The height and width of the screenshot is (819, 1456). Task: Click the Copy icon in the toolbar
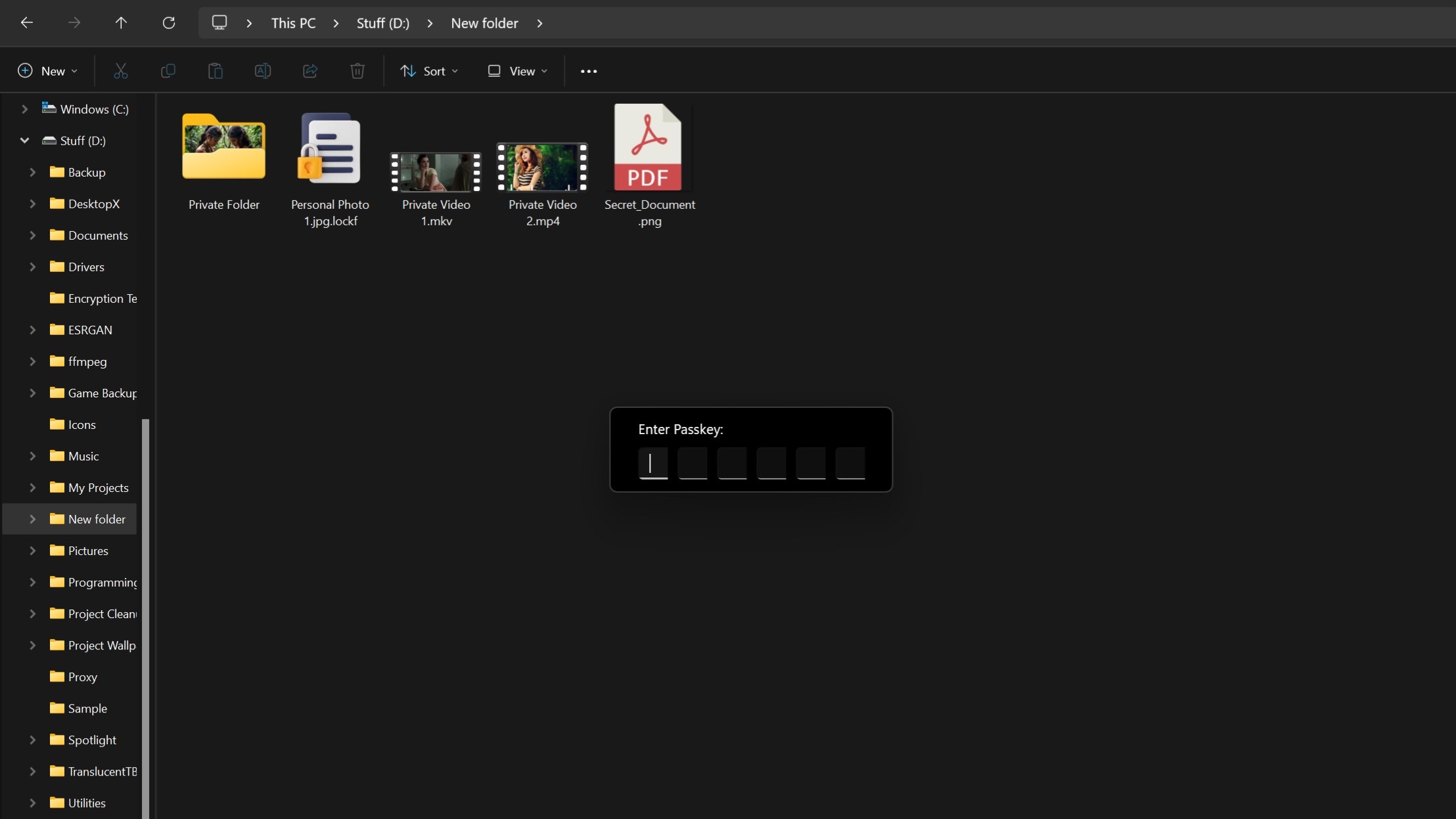(168, 70)
